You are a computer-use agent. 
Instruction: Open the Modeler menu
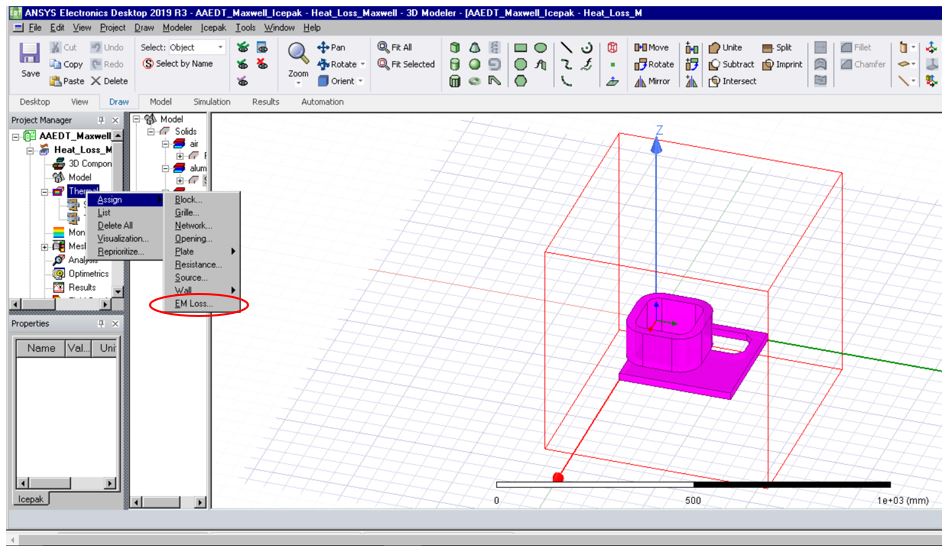click(177, 27)
